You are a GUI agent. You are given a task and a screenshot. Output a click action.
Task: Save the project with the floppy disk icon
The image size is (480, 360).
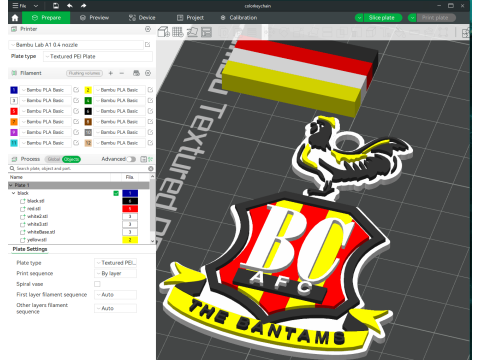click(56, 6)
